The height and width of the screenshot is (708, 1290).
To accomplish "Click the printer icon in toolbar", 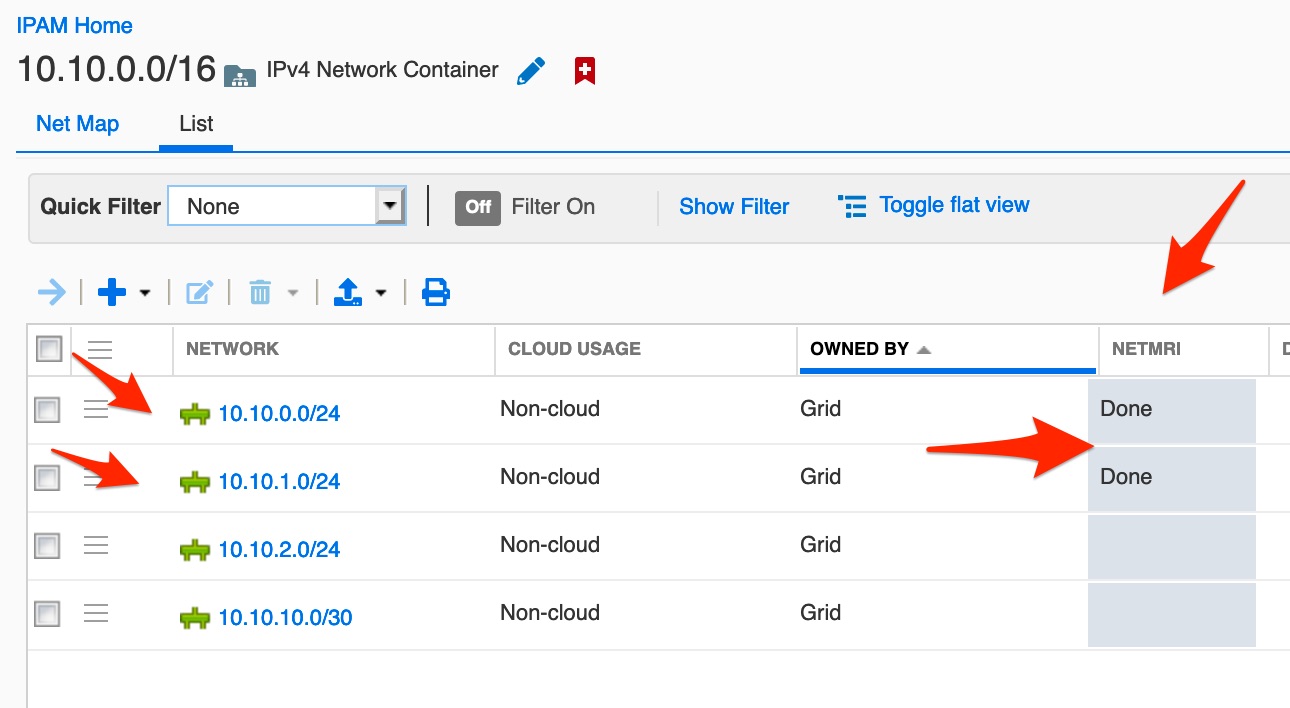I will [x=436, y=293].
